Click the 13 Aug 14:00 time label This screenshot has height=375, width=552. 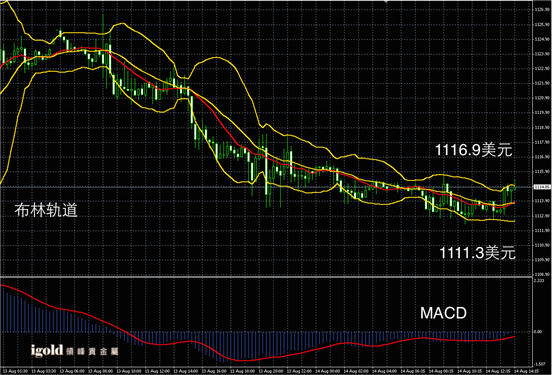pyautogui.click(x=185, y=371)
